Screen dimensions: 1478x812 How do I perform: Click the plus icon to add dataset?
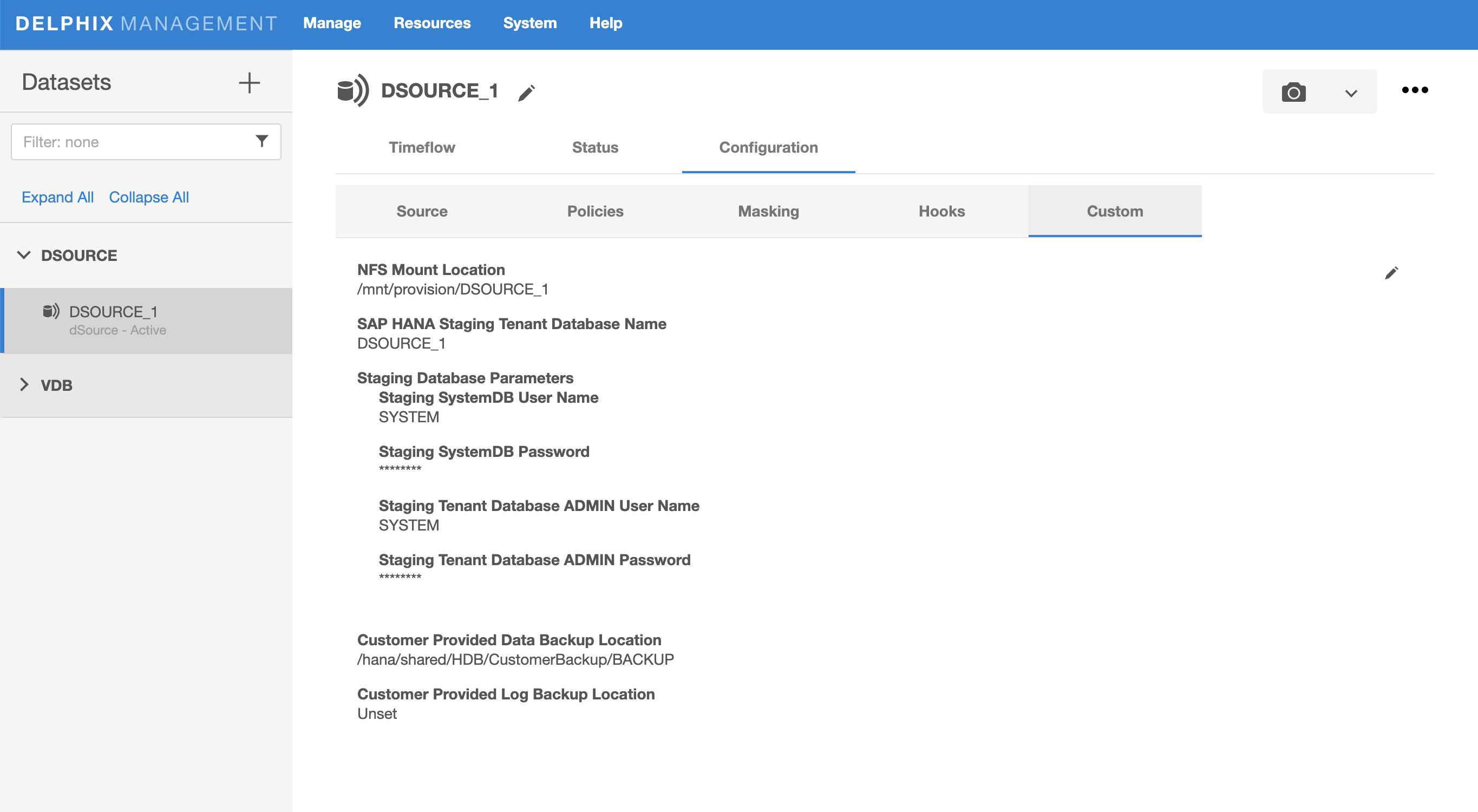click(249, 83)
